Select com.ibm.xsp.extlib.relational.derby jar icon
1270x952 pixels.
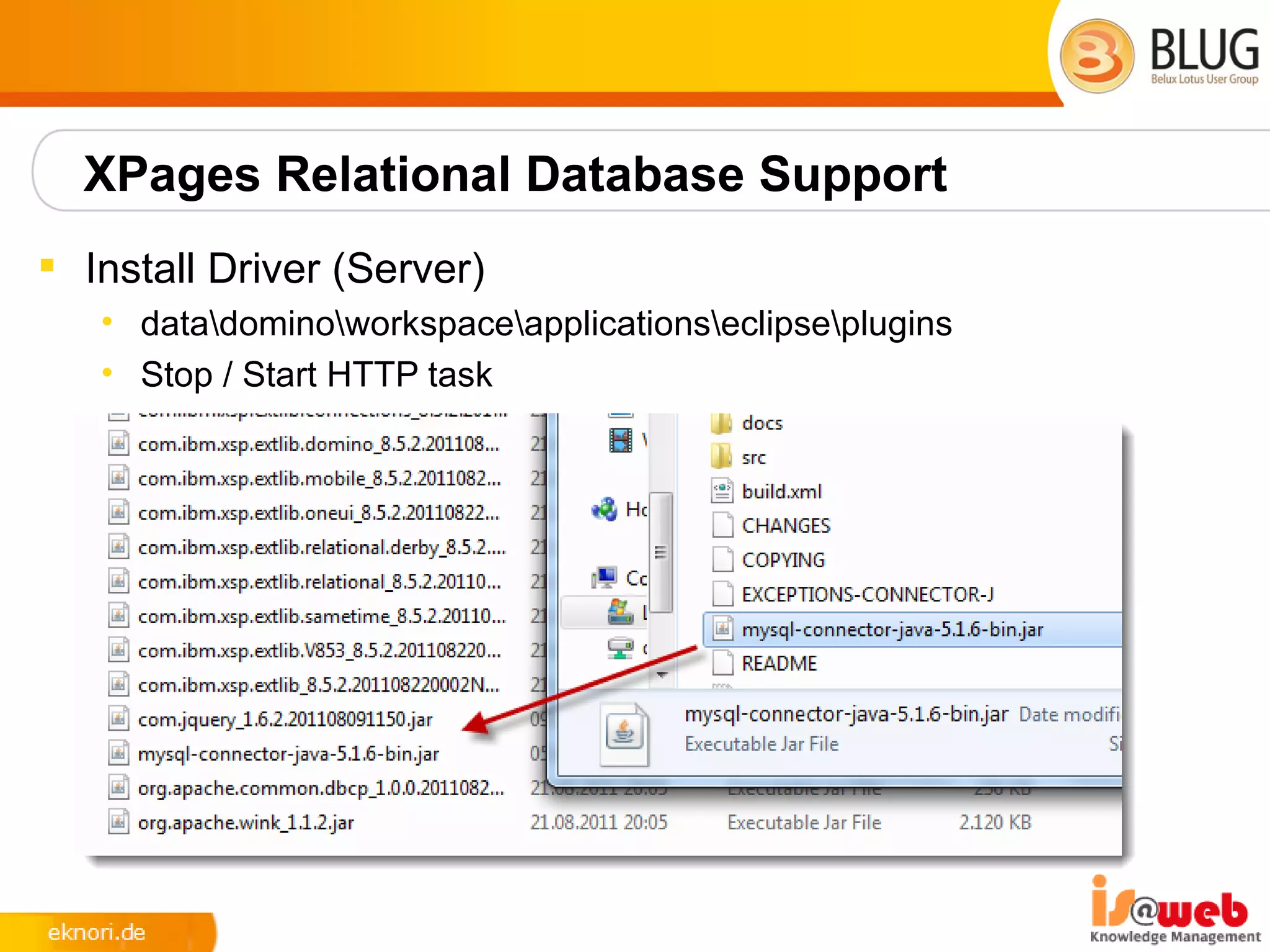pos(118,547)
